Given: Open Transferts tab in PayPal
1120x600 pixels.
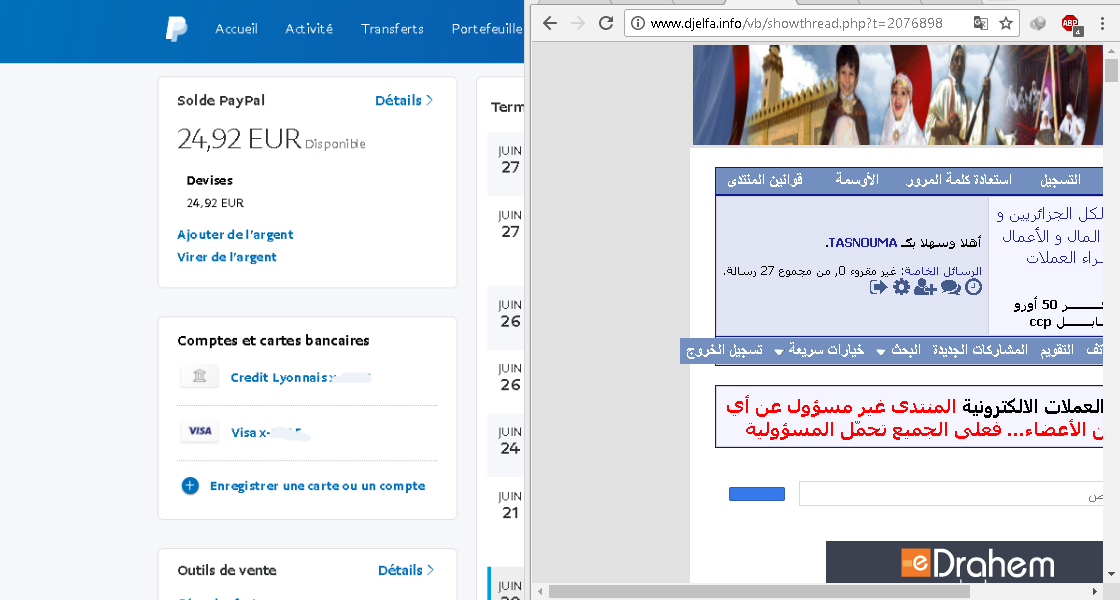Looking at the screenshot, I should [x=392, y=29].
